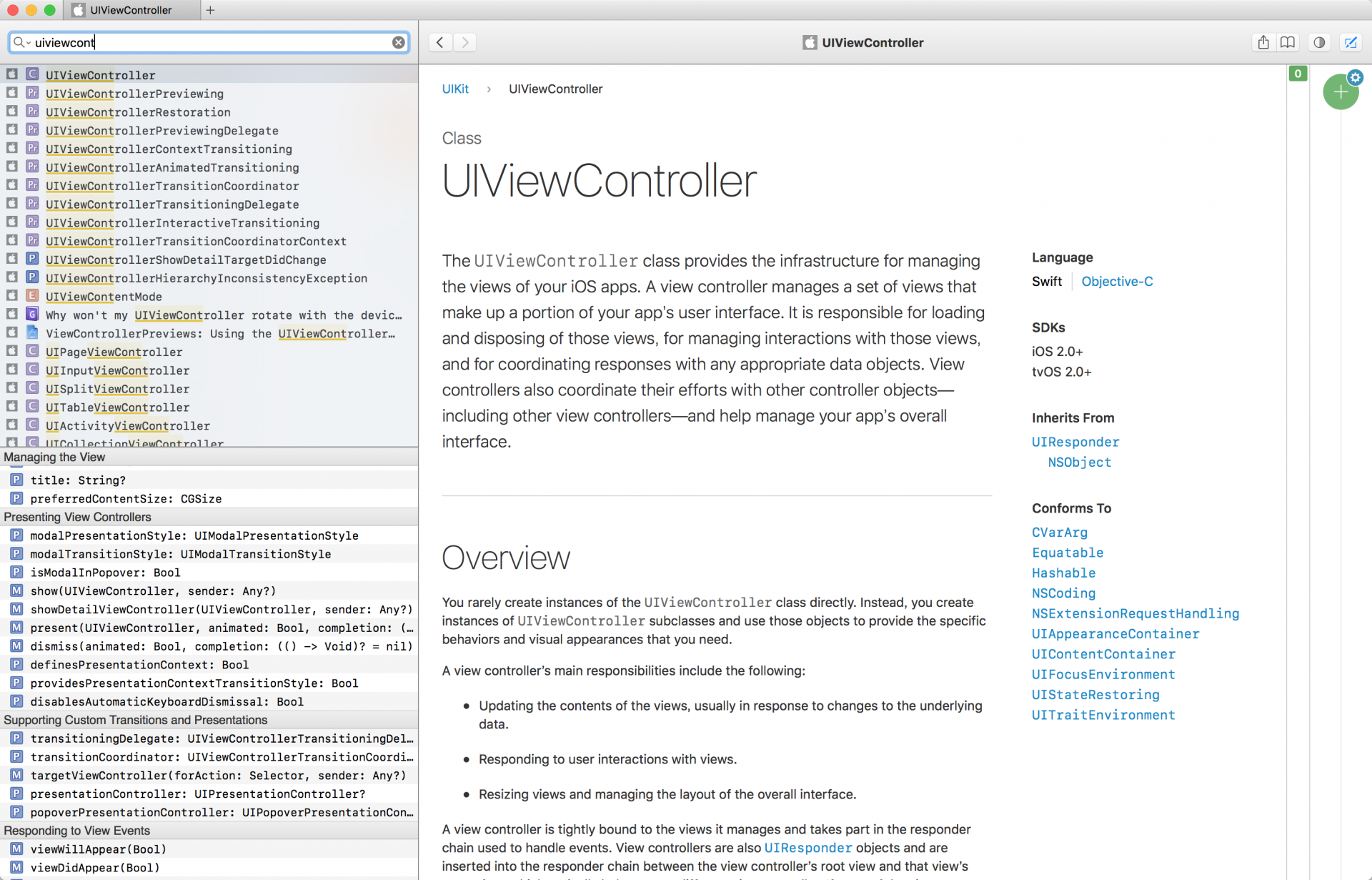The width and height of the screenshot is (1372, 880).
Task: Click the Apple docset icon beside UITableViewController
Action: pos(12,406)
